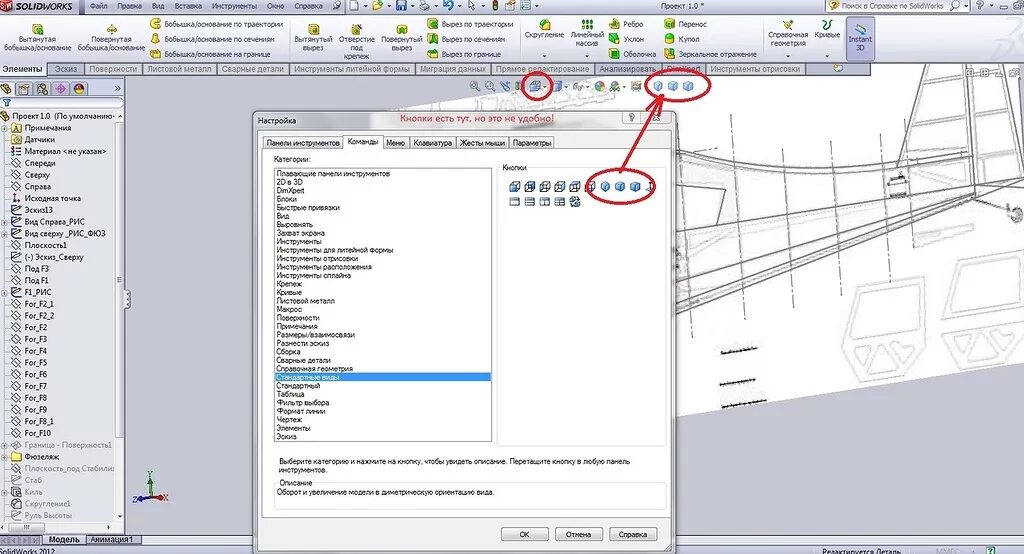The height and width of the screenshot is (554, 1024).
Task: Click the normal-to view icon in Кнопки
Action: click(x=649, y=187)
